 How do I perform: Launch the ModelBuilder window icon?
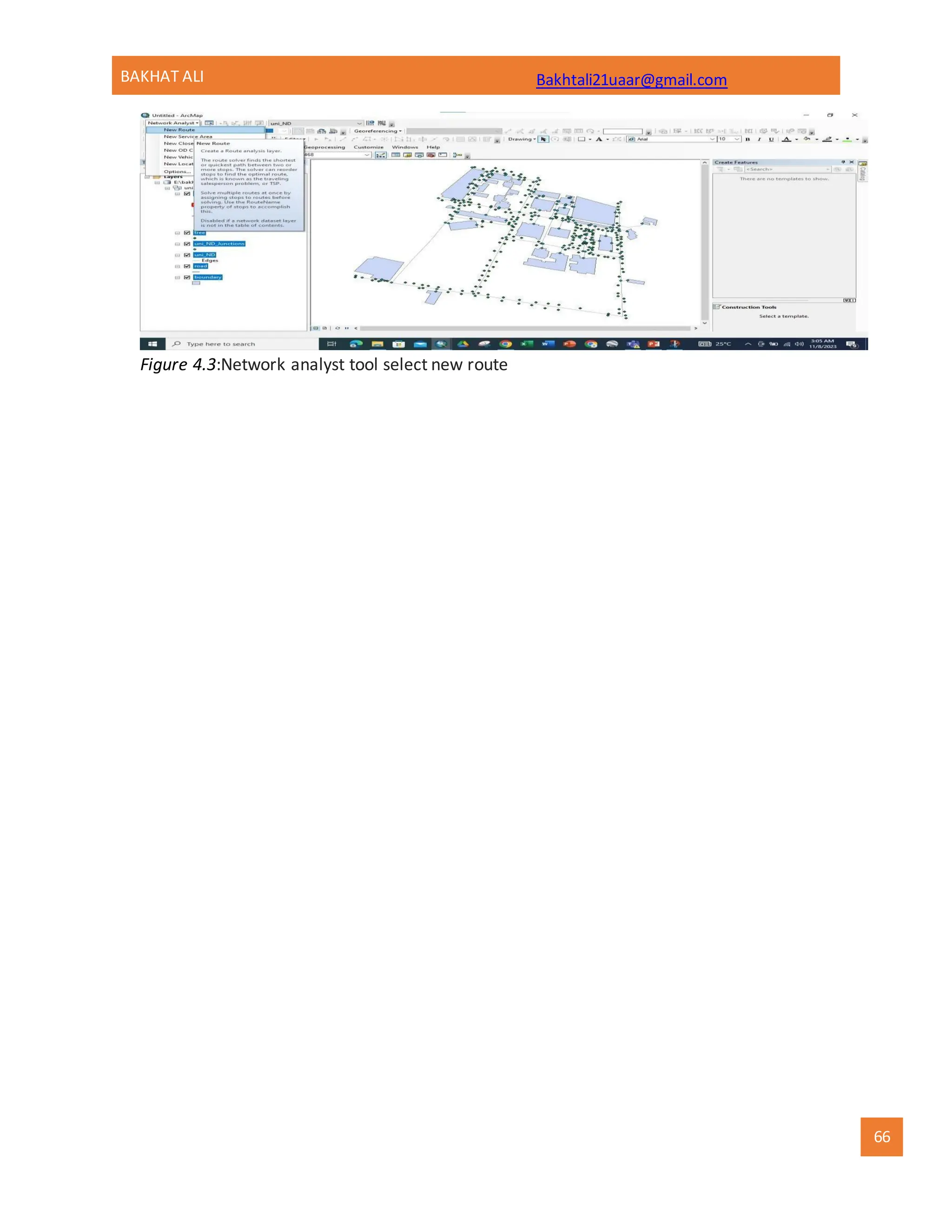click(x=457, y=155)
